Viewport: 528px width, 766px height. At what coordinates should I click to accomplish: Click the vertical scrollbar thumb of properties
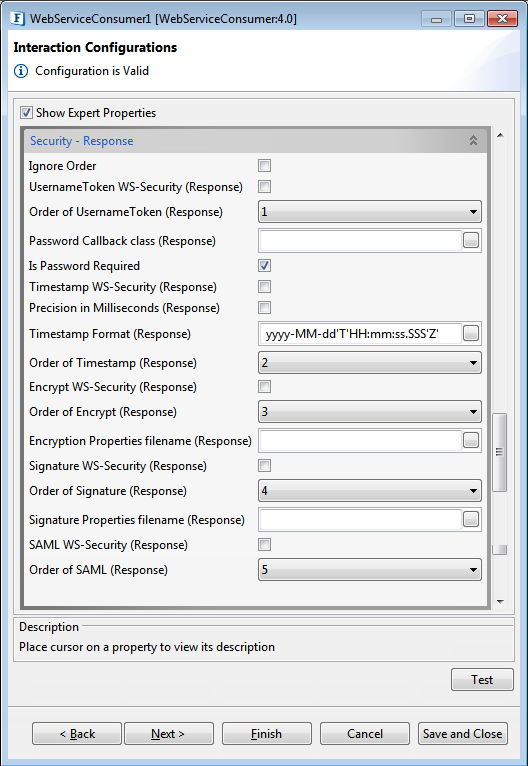pos(499,452)
